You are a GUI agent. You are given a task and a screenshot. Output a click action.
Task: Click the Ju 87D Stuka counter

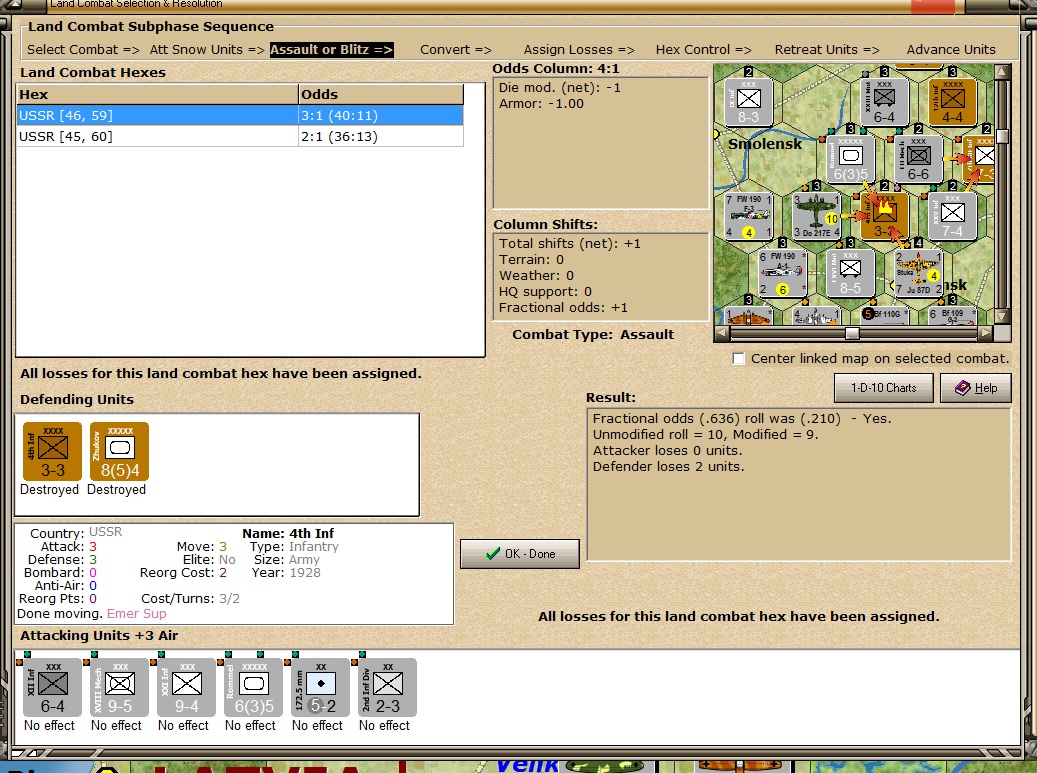tap(918, 273)
